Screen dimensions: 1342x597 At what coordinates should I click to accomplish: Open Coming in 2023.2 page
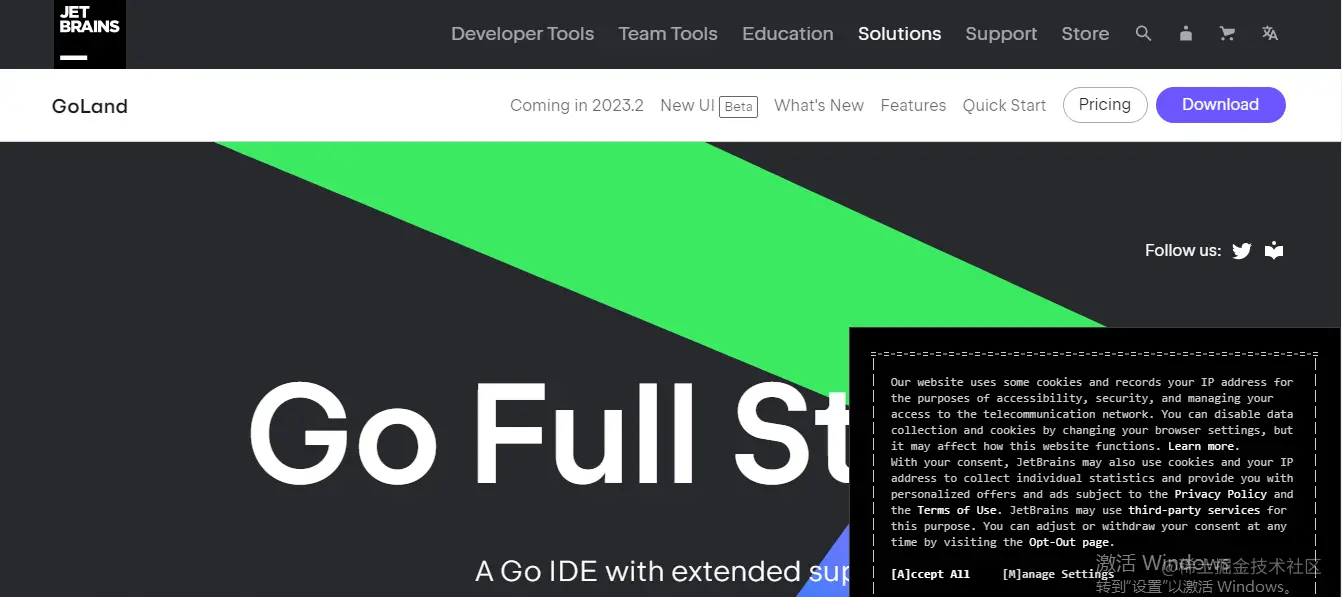(577, 105)
